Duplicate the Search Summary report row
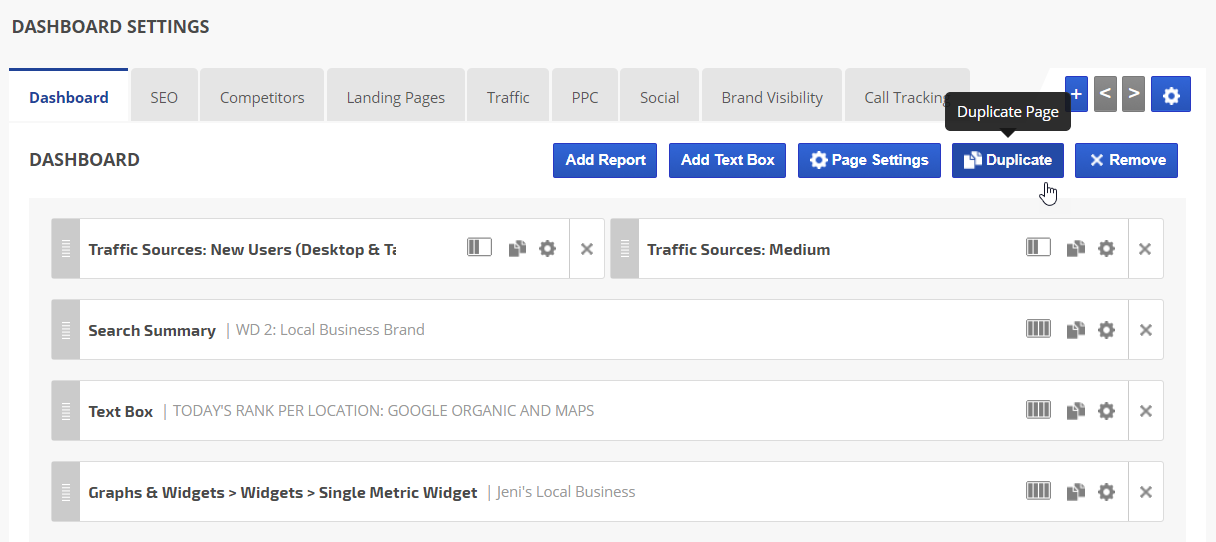1216x542 pixels. (1076, 330)
